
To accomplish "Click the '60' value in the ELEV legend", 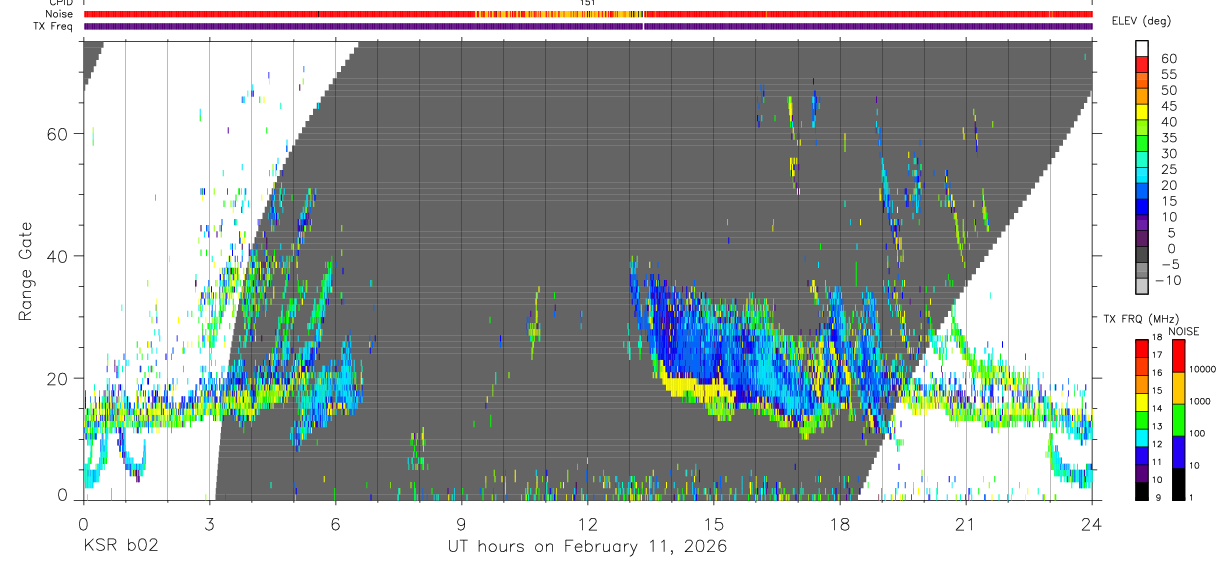I will point(1169,59).
